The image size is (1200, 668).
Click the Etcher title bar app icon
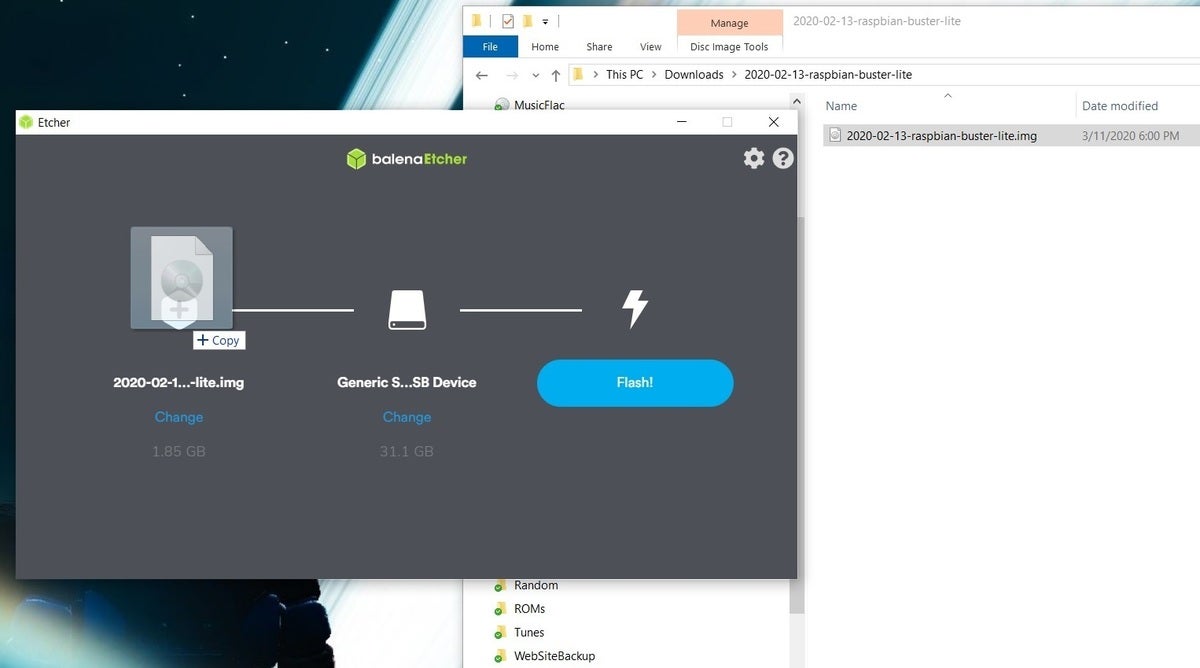(26, 122)
